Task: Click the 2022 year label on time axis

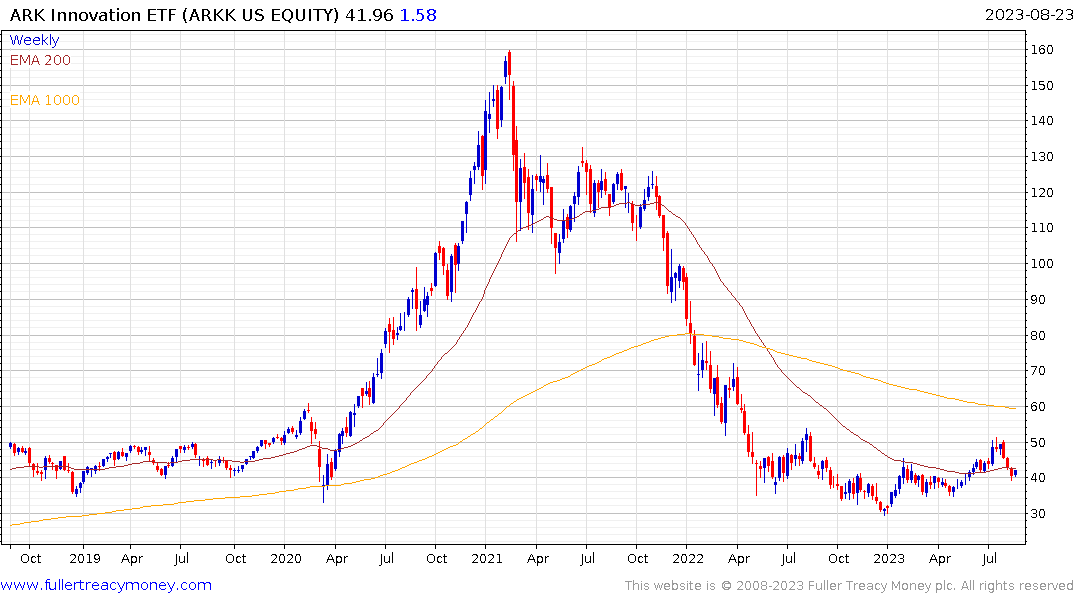Action: click(x=688, y=558)
